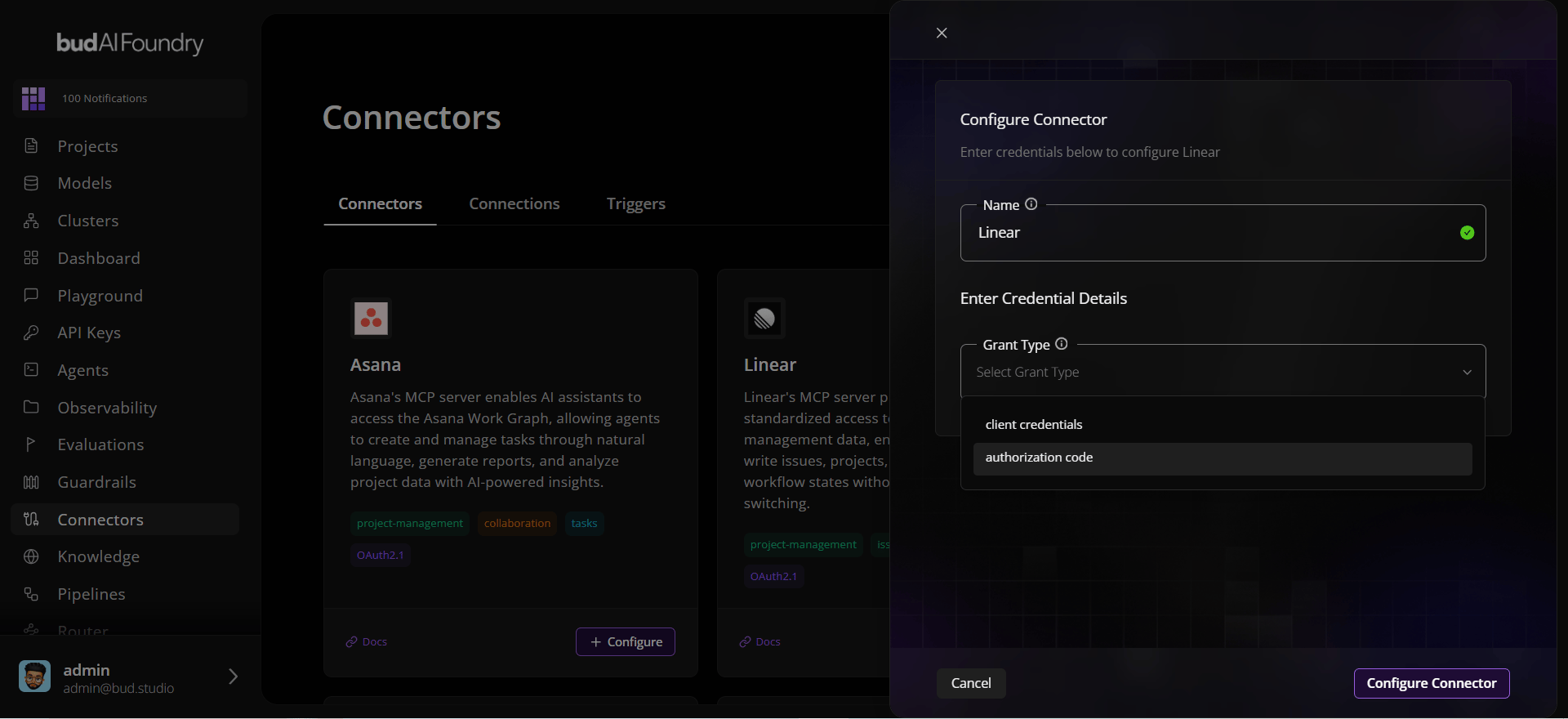This screenshot has width=1568, height=719.
Task: Click Configure on the Asana card
Action: tap(626, 642)
